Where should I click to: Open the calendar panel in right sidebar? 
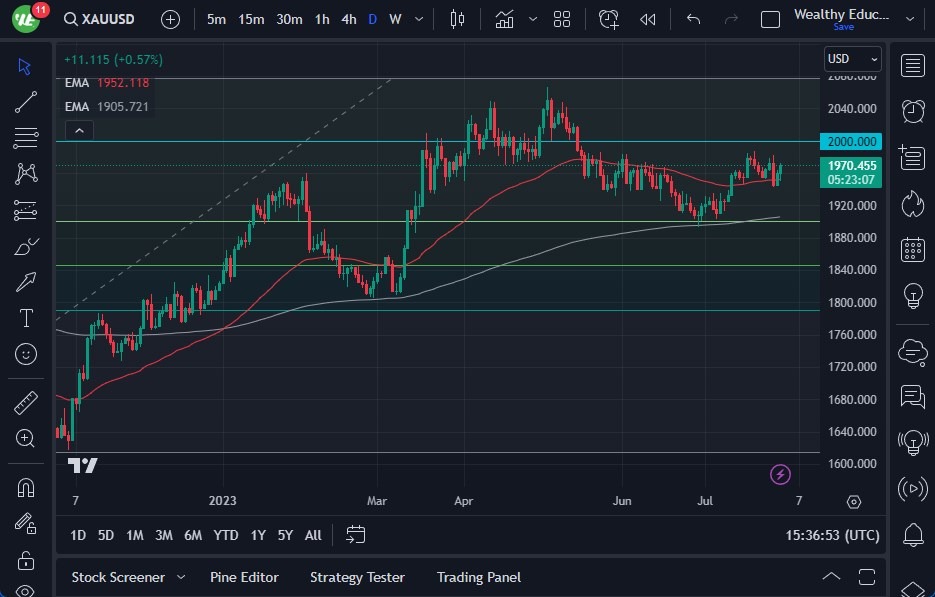[x=912, y=249]
